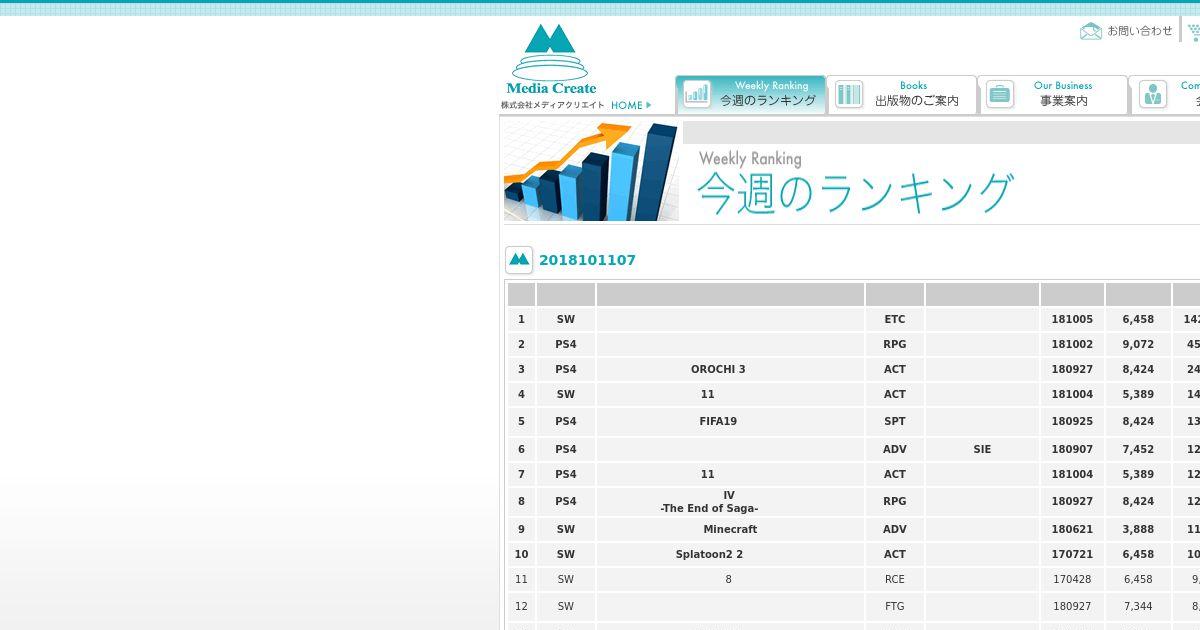Screen dimensions: 1200x630
Task: Click the PS4 platform cell in row 5
Action: 566,421
